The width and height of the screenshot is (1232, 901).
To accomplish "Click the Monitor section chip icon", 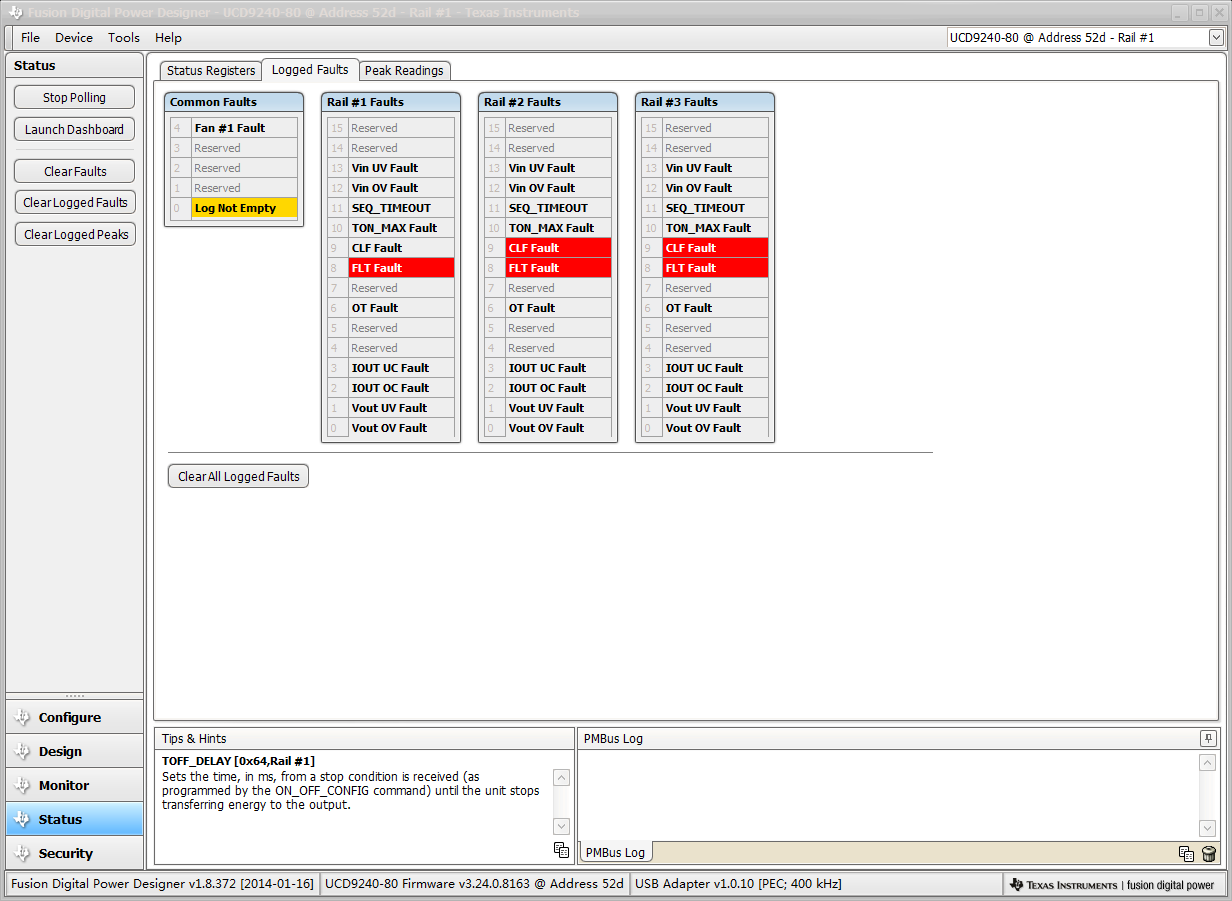I will 22,786.
